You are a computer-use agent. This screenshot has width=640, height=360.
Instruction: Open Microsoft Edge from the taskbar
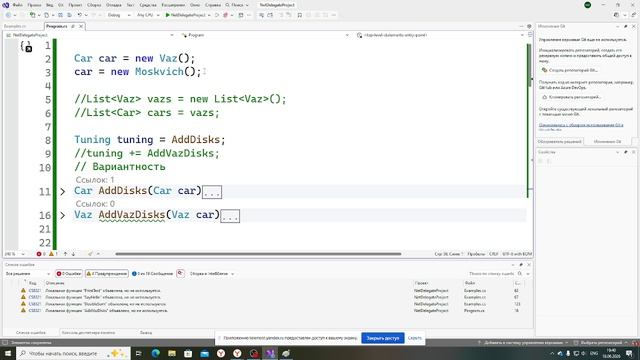(156, 353)
